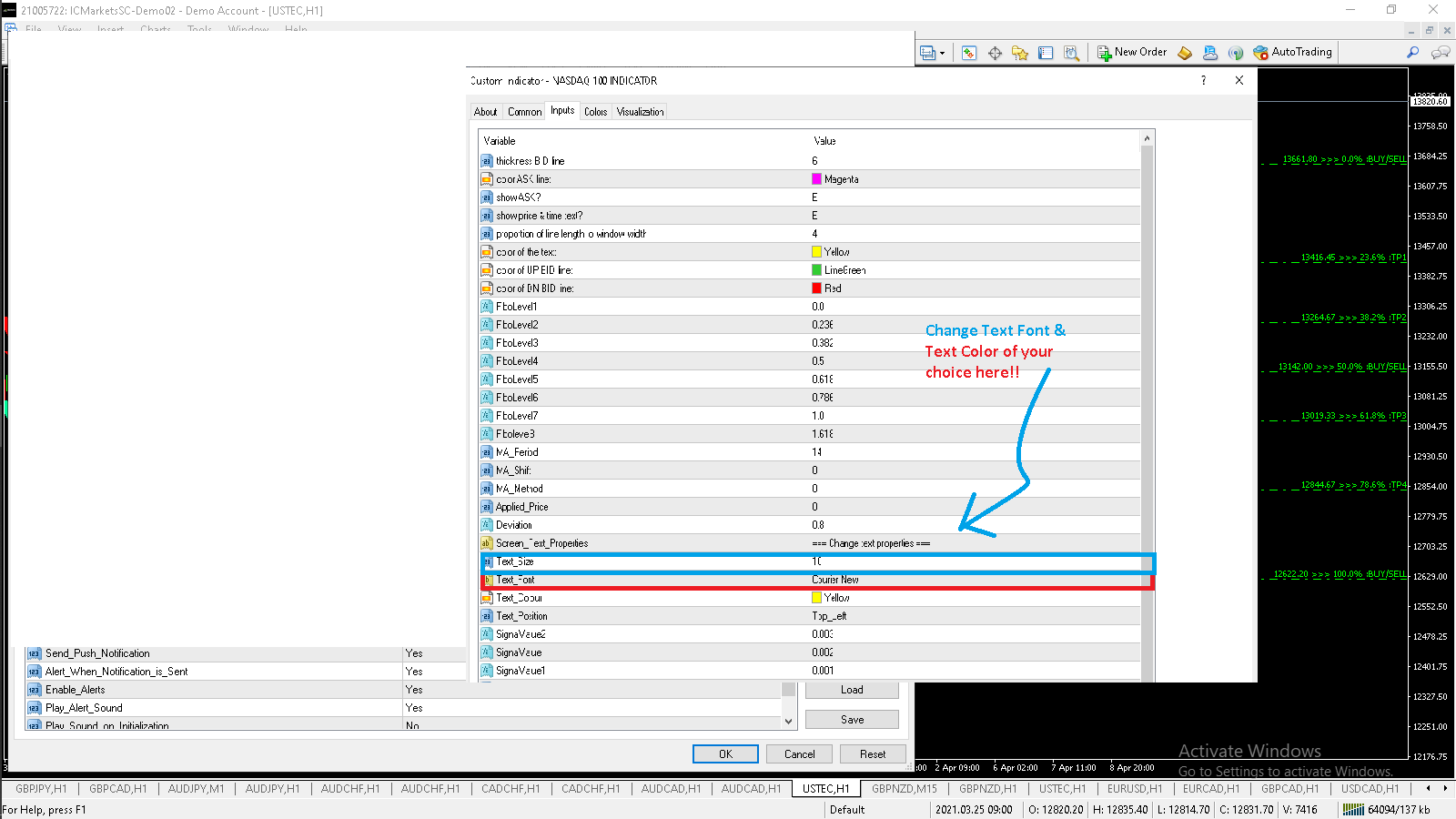Open the virtual hosting cloud icon
The height and width of the screenshot is (819, 1456).
click(x=1210, y=53)
